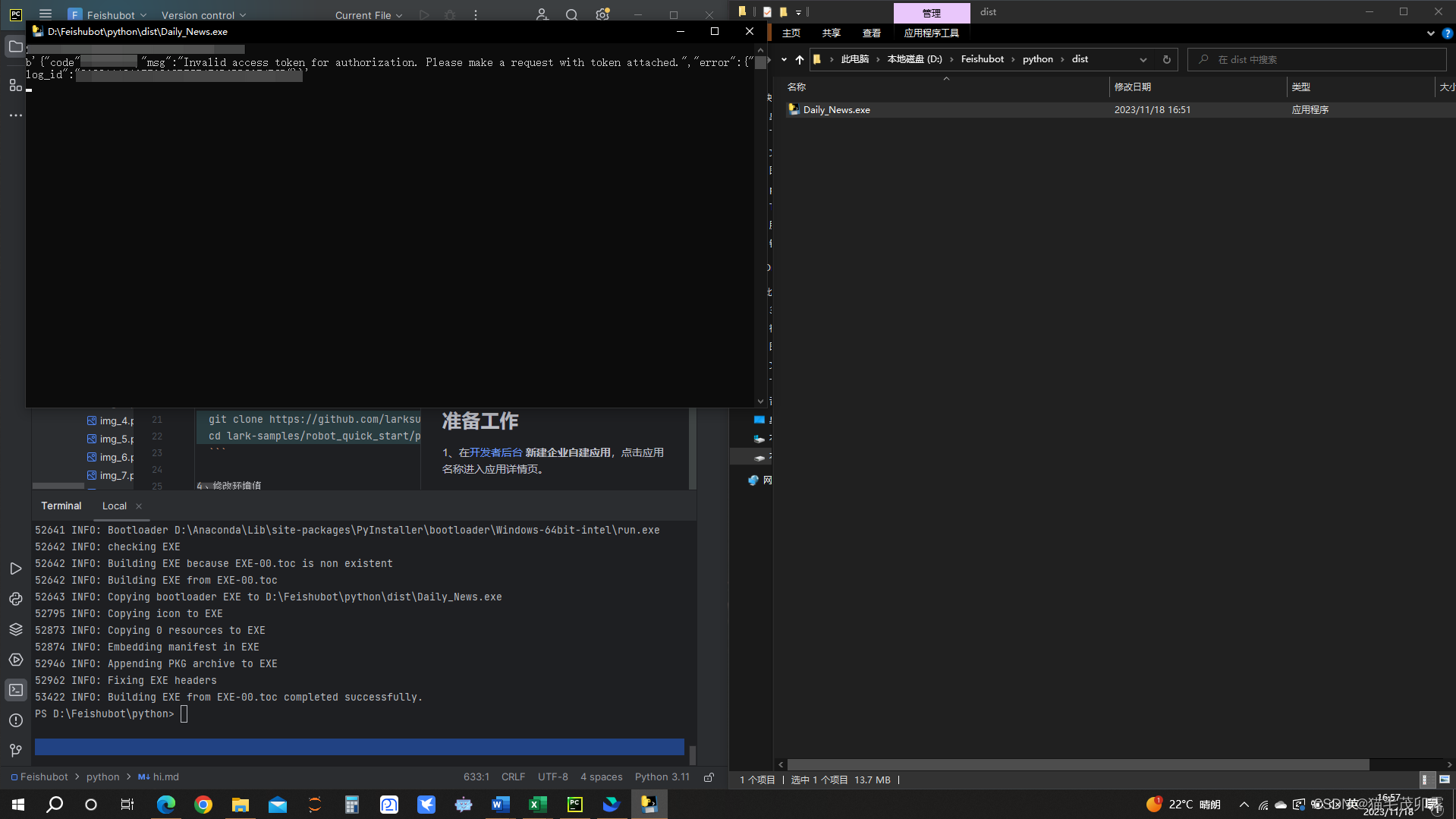The image size is (1456, 819).
Task: Switch Explorer to large icons view
Action: point(1444,780)
